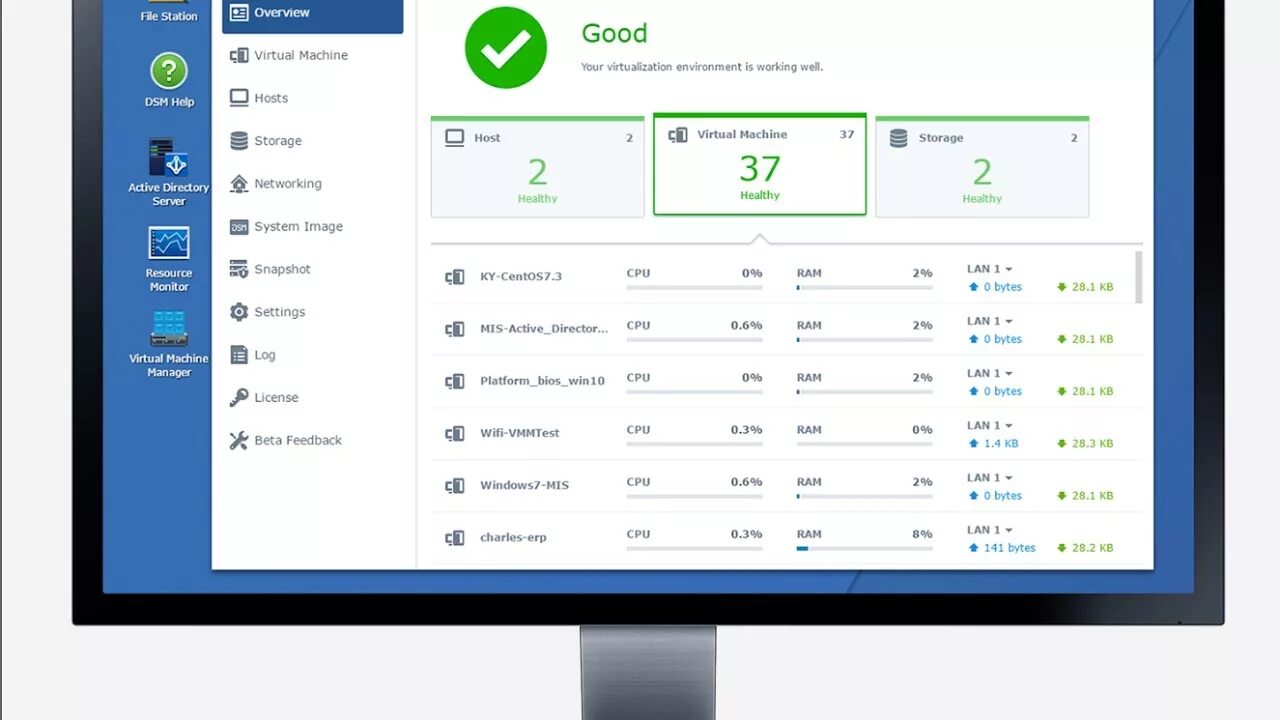
Task: Click the VM icon beside Platform_bios_win10
Action: [x=455, y=381]
